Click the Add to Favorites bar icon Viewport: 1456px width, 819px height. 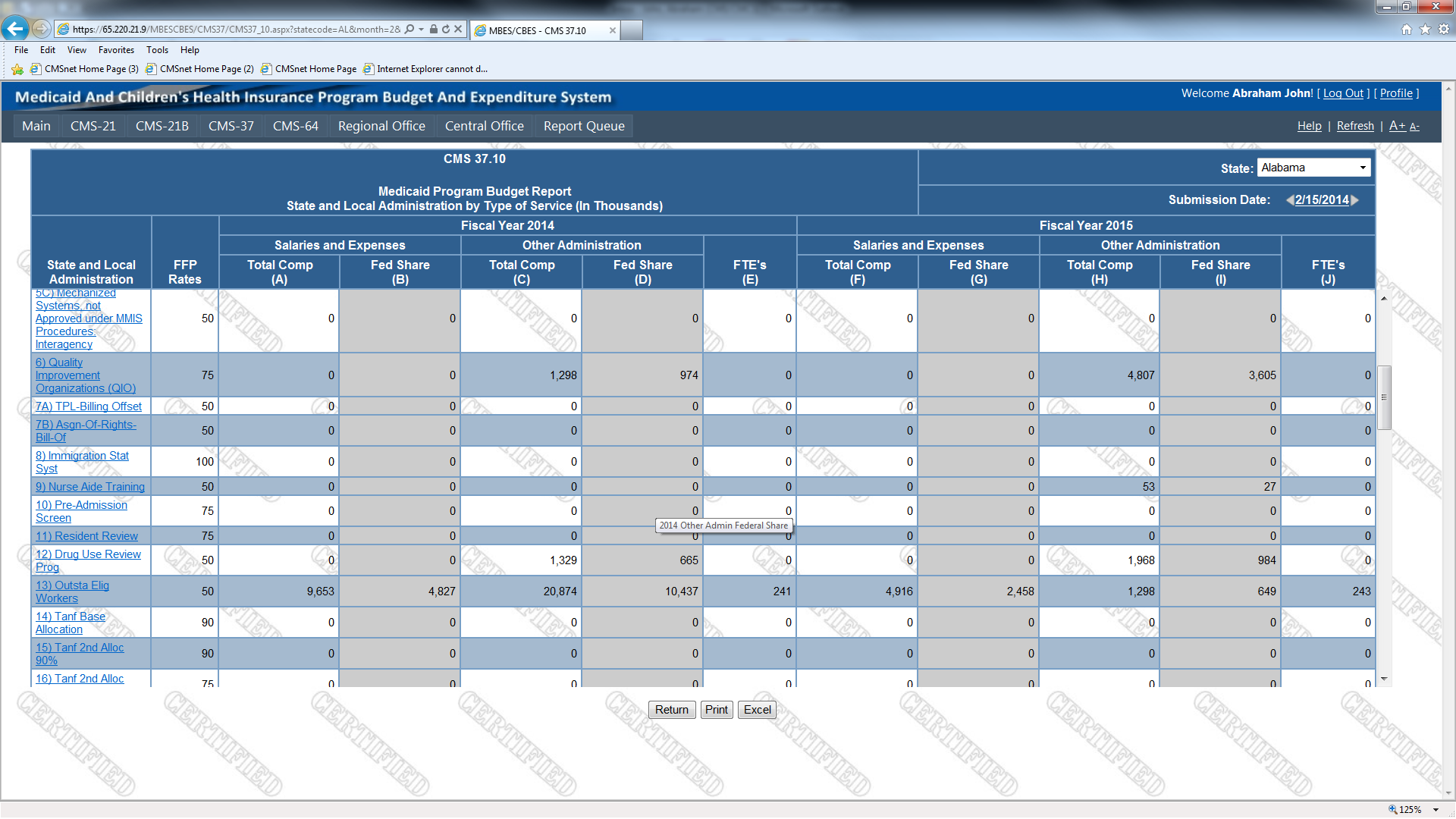click(x=17, y=69)
